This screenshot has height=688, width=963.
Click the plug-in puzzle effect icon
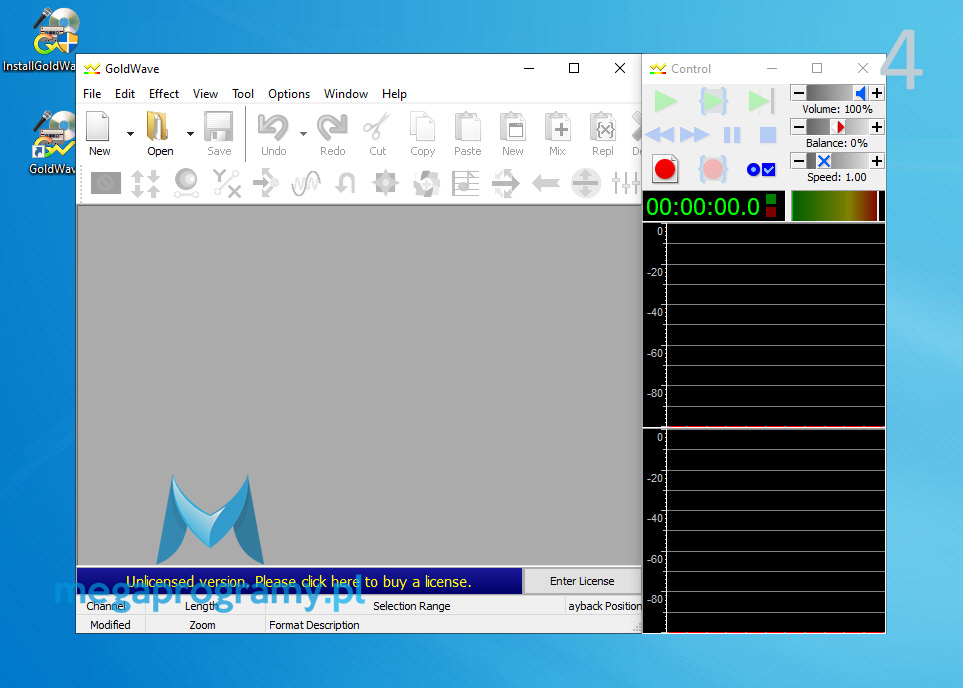pyautogui.click(x=426, y=183)
